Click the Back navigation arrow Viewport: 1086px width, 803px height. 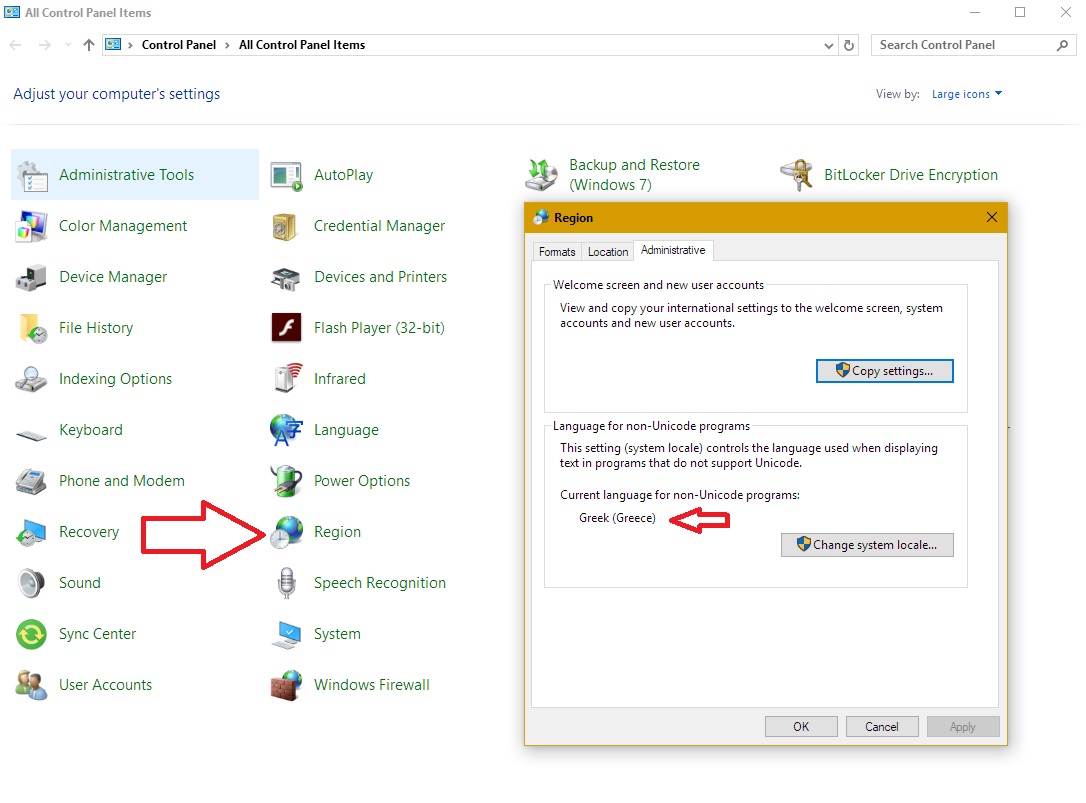click(x=15, y=45)
